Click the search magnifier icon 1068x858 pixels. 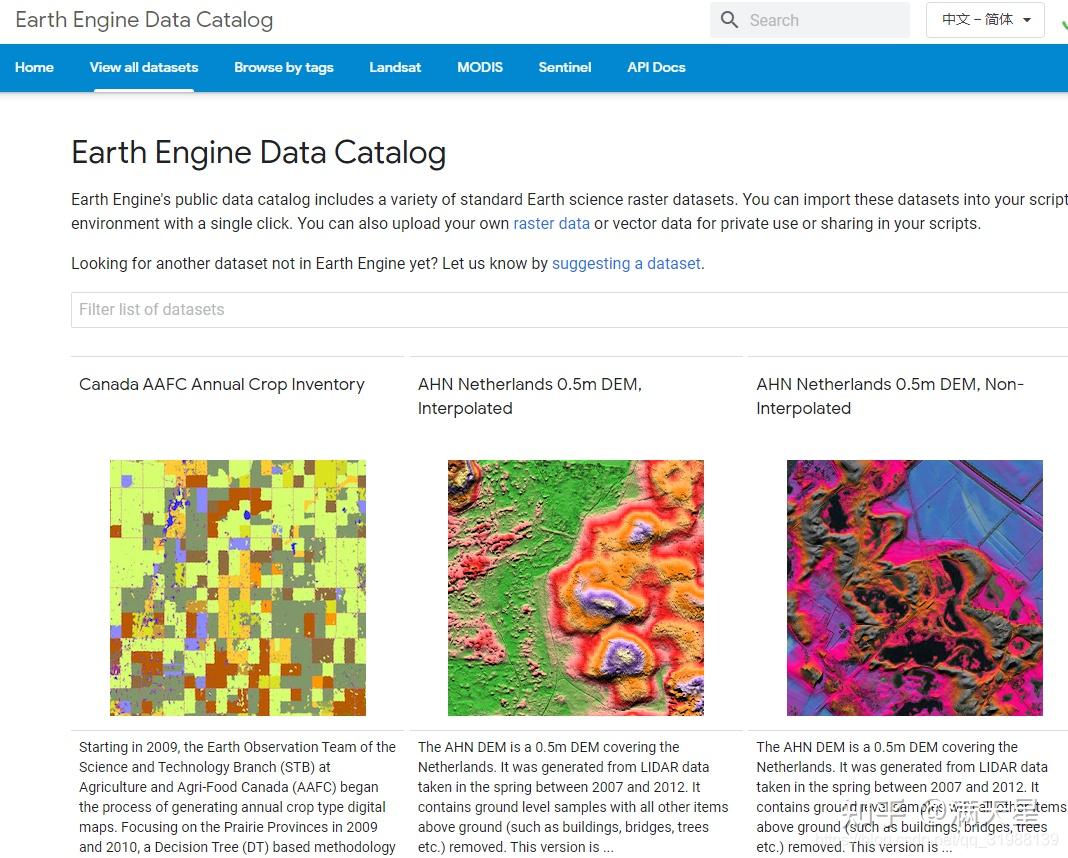coord(729,19)
